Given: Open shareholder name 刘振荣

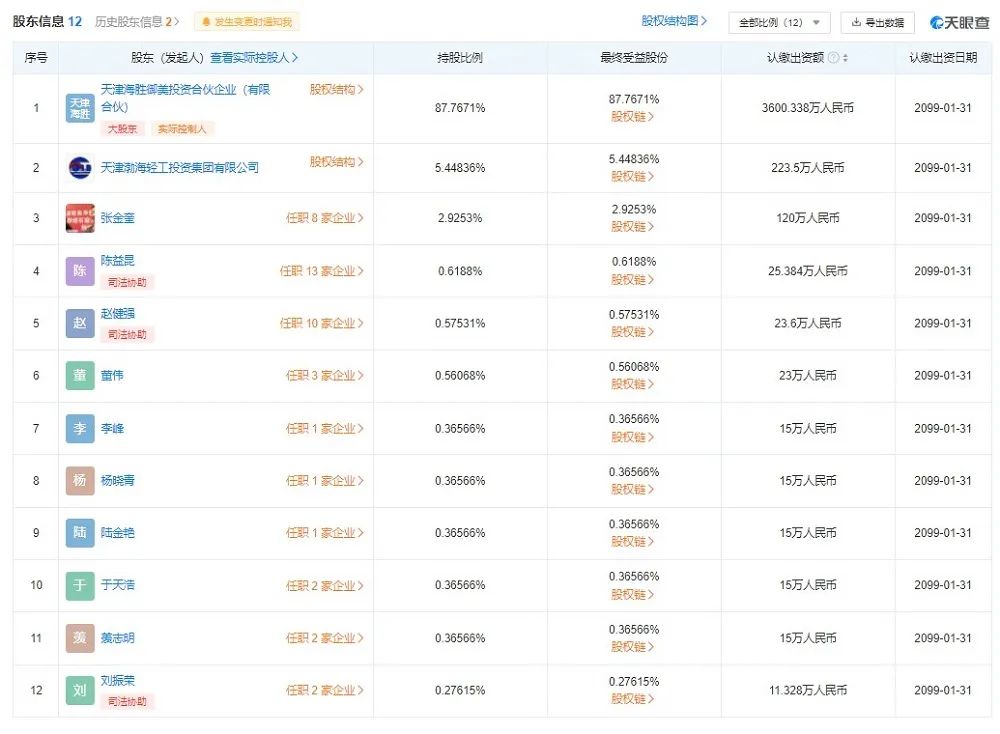Looking at the screenshot, I should coord(117,681).
